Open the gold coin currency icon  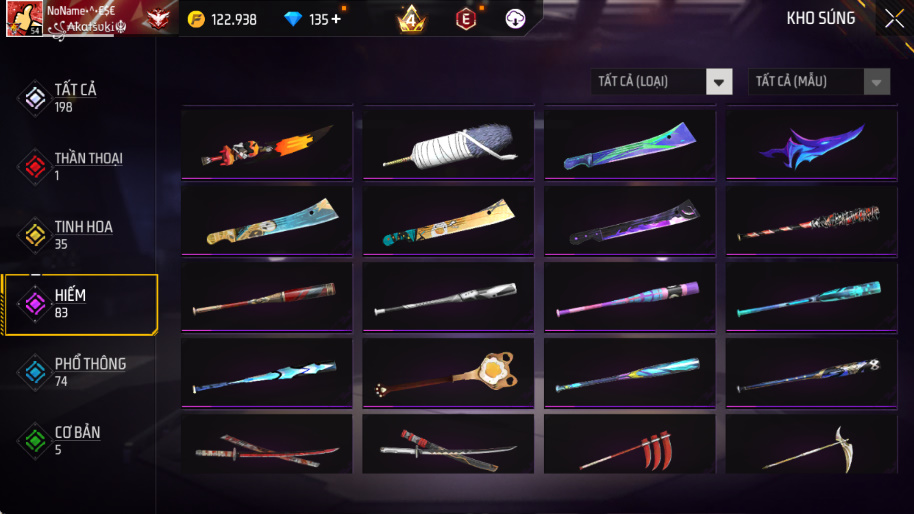(x=196, y=19)
